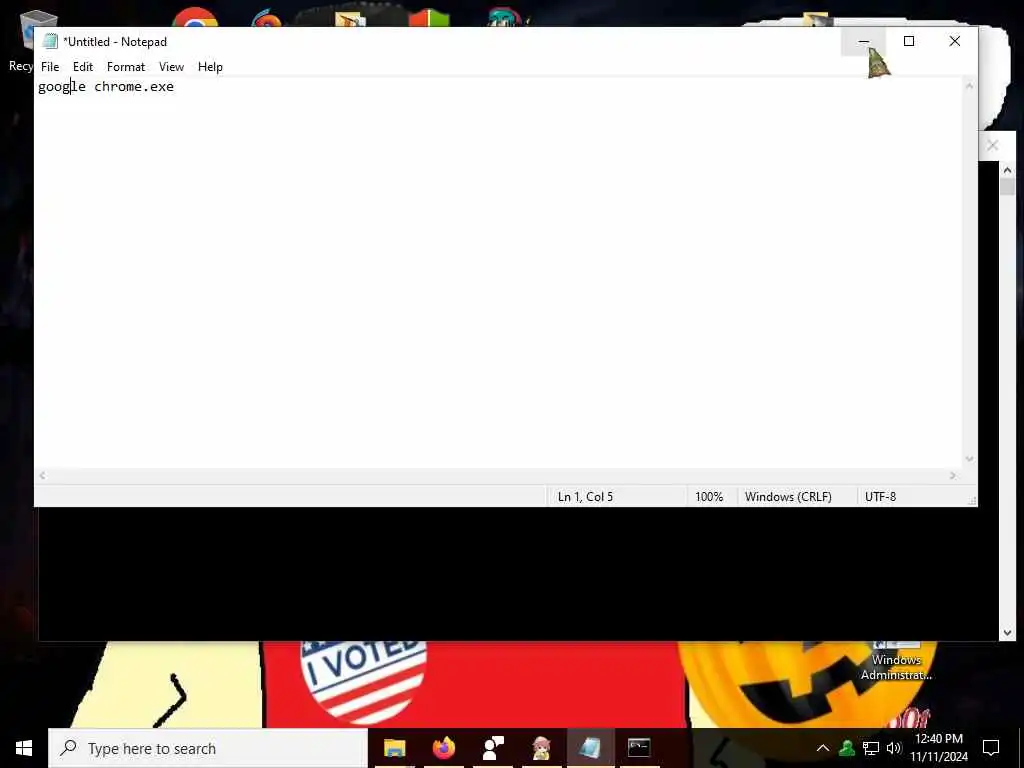
Task: Click the '100%' zoom status entry
Action: click(709, 497)
